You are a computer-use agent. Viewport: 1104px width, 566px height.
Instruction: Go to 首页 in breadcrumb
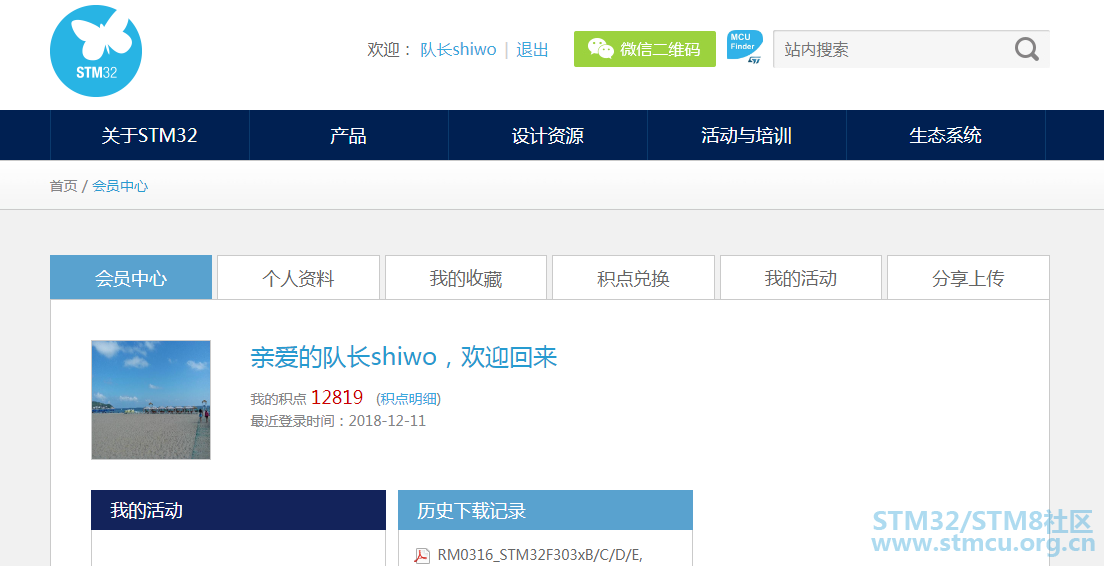tap(63, 186)
